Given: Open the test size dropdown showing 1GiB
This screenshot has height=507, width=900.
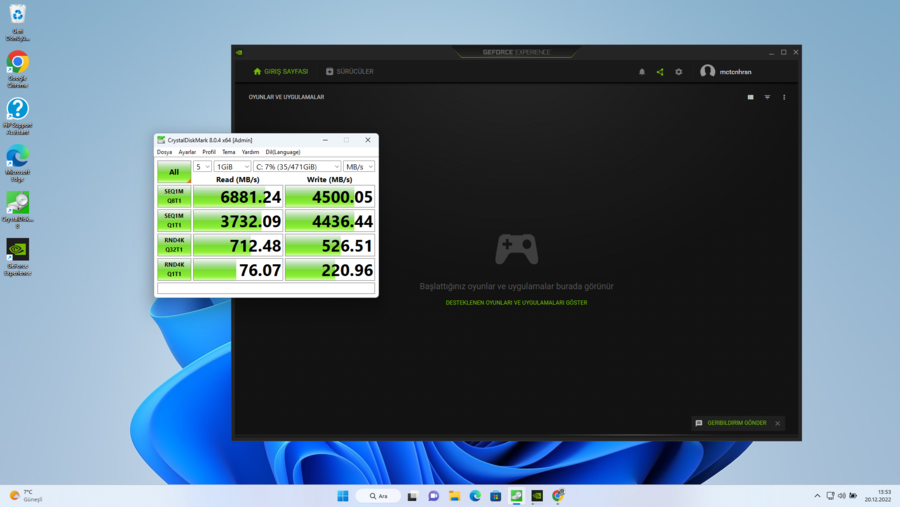Looking at the screenshot, I should [x=232, y=167].
